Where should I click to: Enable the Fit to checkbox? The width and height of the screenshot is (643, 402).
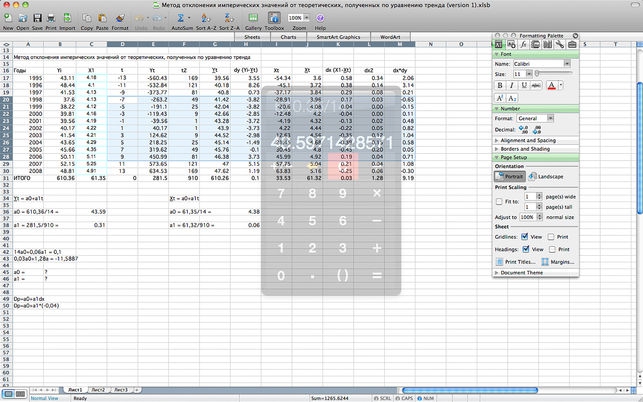(x=499, y=201)
